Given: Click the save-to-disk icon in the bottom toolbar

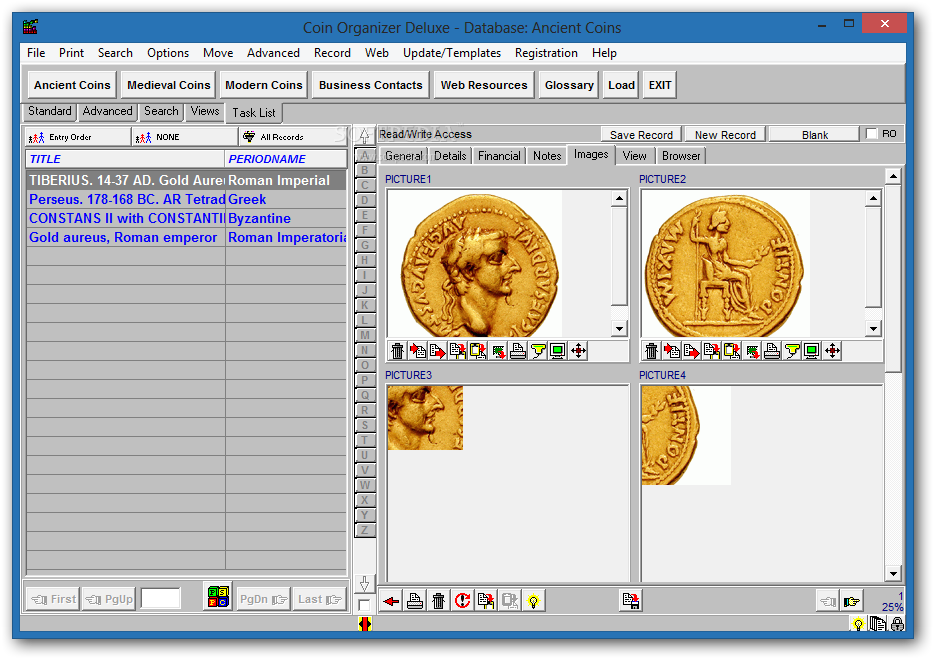Looking at the screenshot, I should click(x=630, y=601).
